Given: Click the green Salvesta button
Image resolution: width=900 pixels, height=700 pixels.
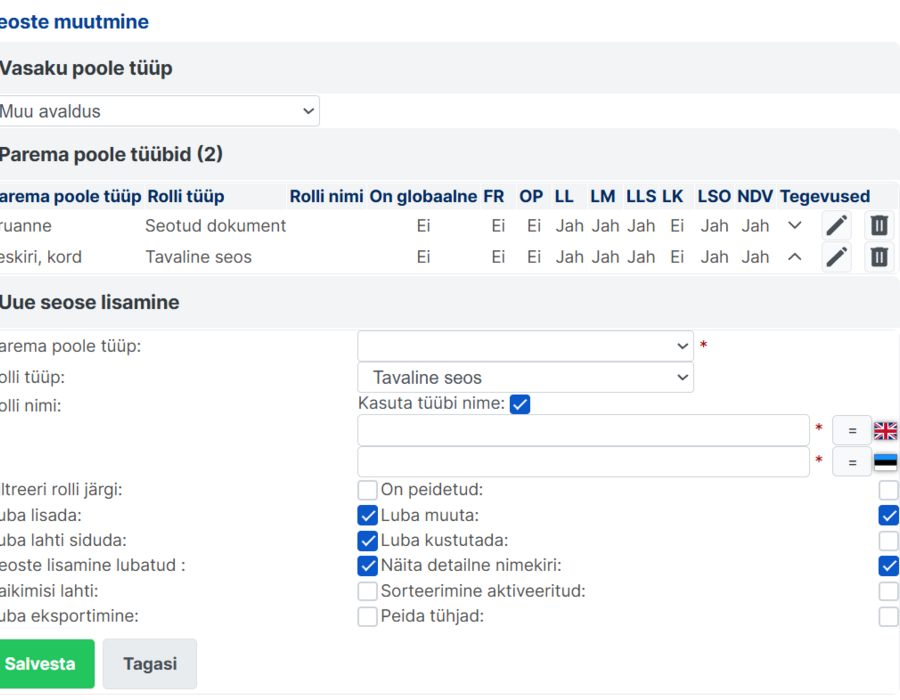Looking at the screenshot, I should coord(46,664).
